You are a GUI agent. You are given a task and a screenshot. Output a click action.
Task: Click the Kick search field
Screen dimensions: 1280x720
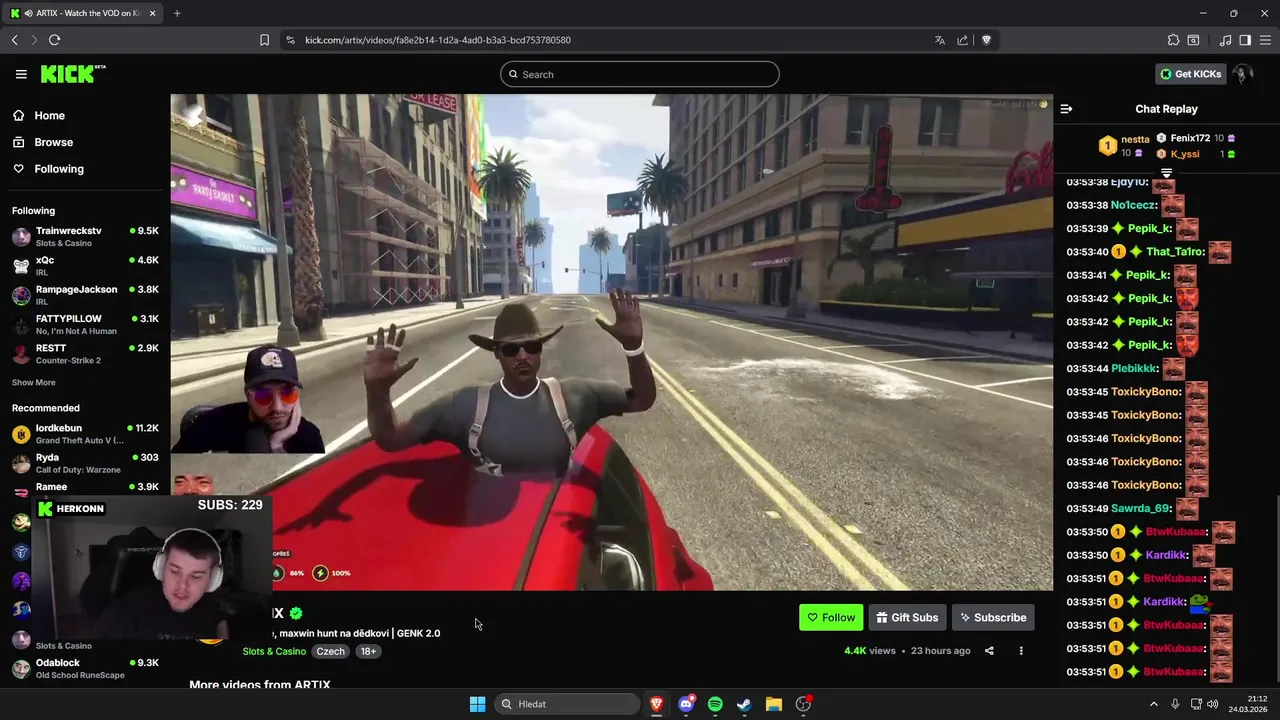640,74
